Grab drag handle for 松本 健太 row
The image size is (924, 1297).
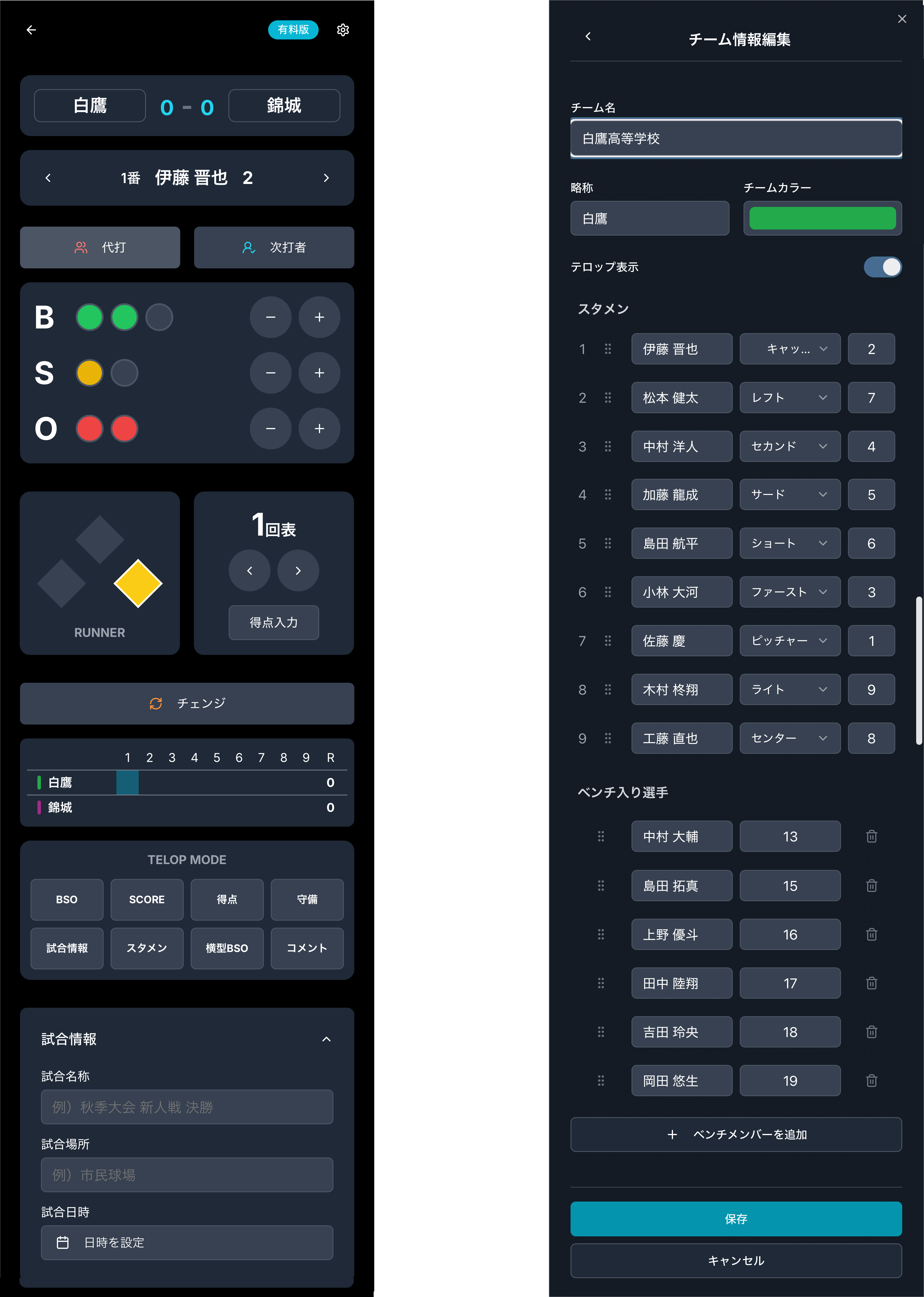point(608,398)
